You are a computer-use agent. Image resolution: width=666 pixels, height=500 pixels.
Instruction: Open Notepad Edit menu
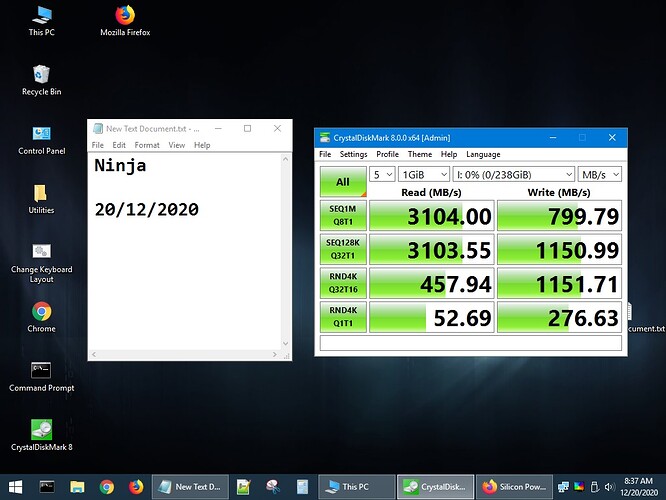point(119,145)
